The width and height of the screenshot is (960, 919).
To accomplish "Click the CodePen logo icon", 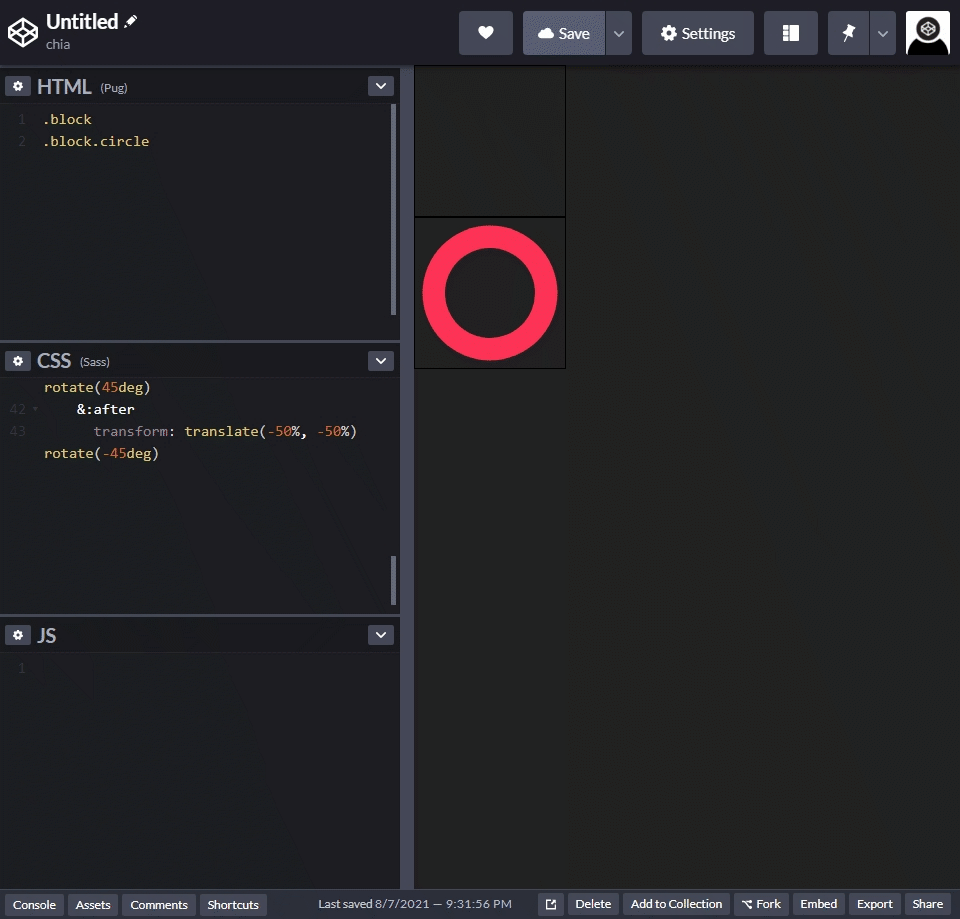I will (23, 32).
